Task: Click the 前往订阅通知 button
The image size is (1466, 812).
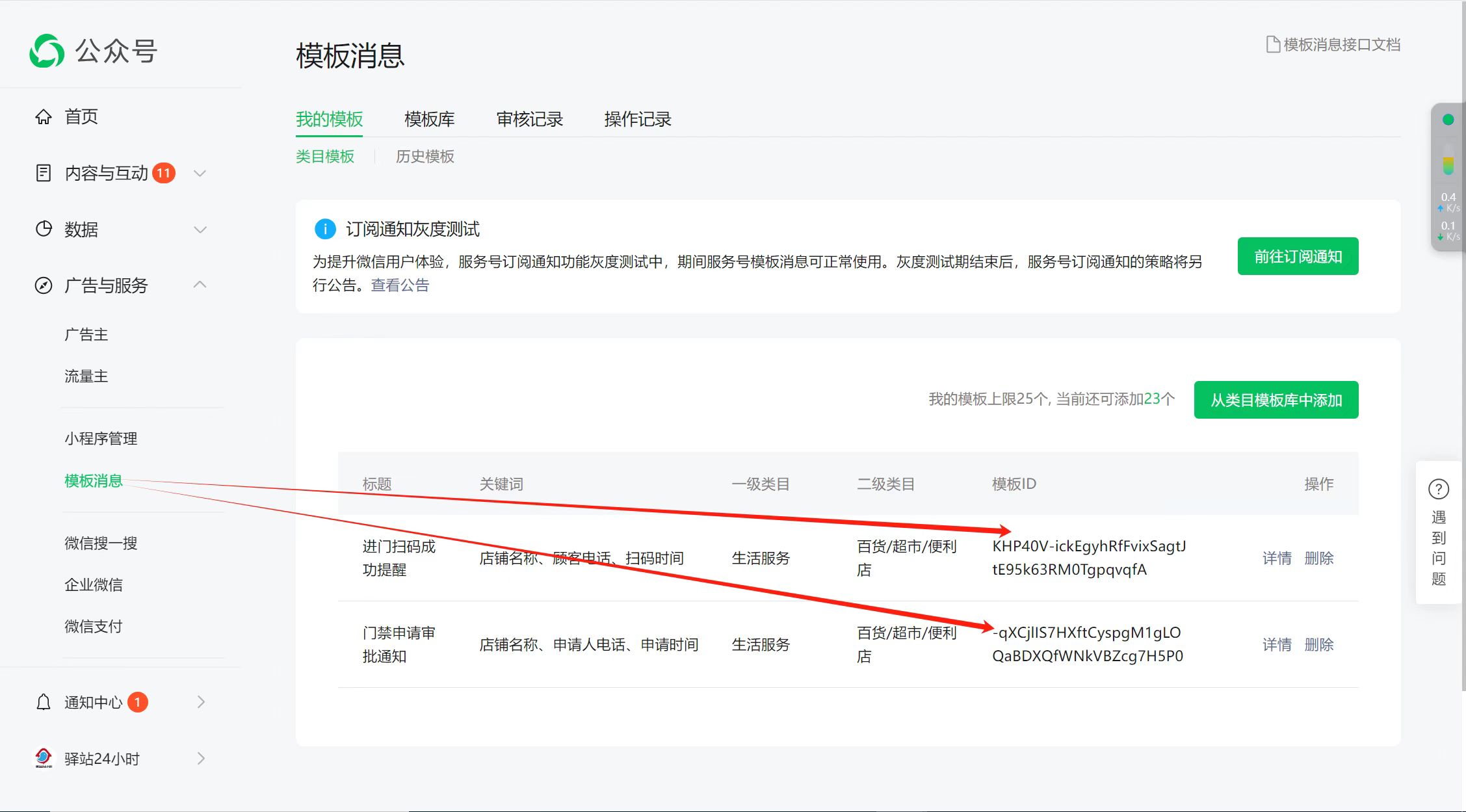Action: point(1298,256)
